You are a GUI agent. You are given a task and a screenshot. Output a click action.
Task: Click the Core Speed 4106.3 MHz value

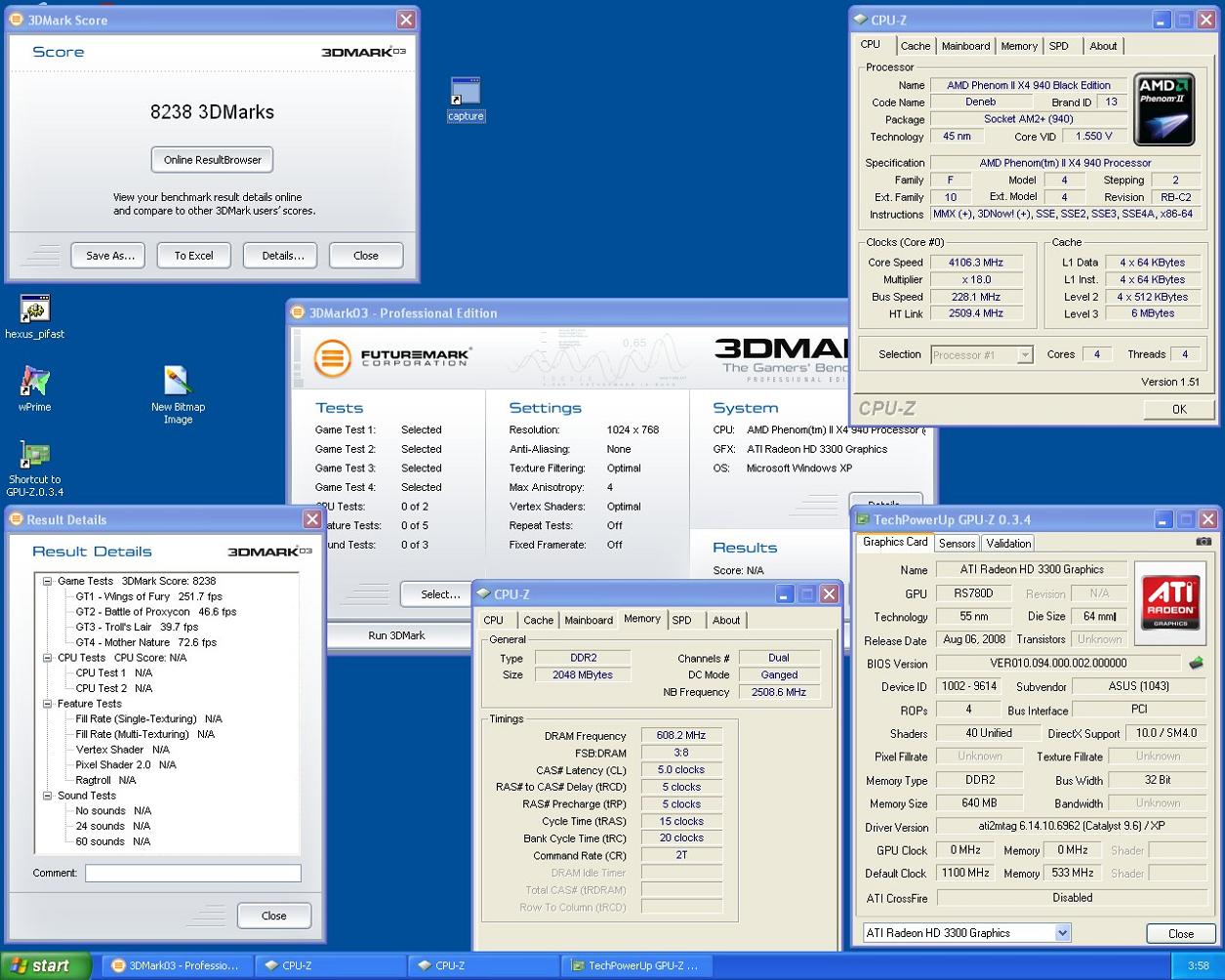pos(976,263)
